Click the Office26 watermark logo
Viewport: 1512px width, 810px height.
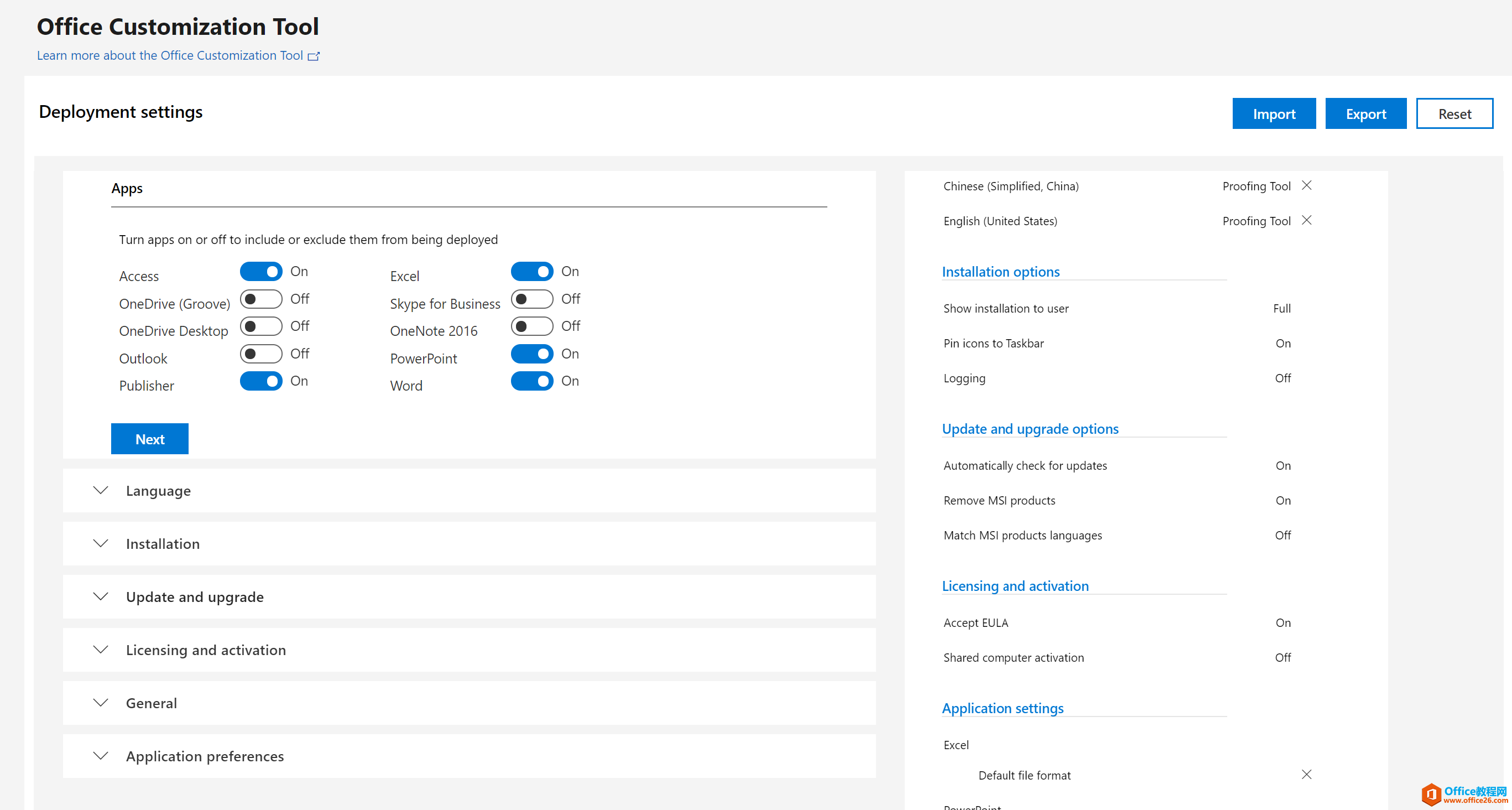[x=1431, y=794]
